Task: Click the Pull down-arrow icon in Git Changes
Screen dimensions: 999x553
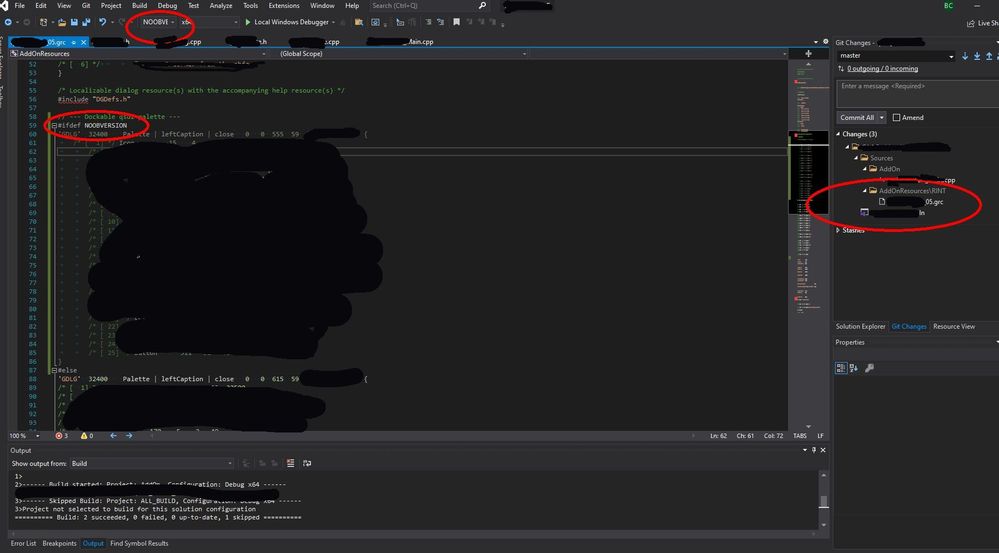Action: click(977, 56)
